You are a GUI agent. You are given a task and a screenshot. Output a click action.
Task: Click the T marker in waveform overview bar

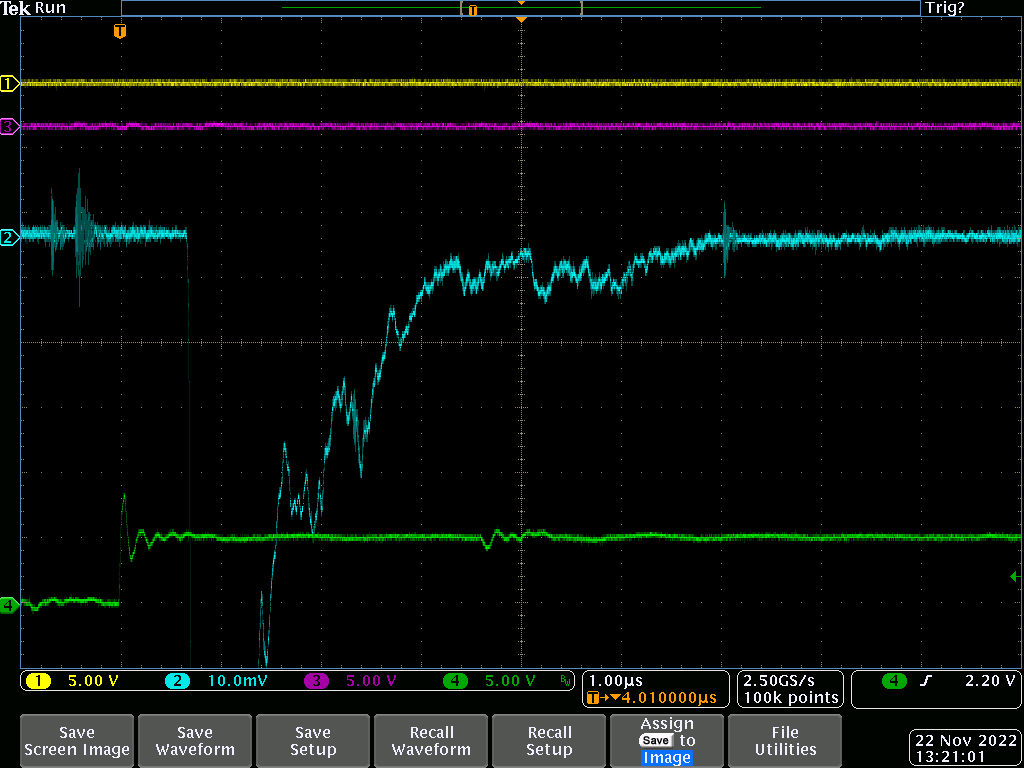[x=473, y=9]
